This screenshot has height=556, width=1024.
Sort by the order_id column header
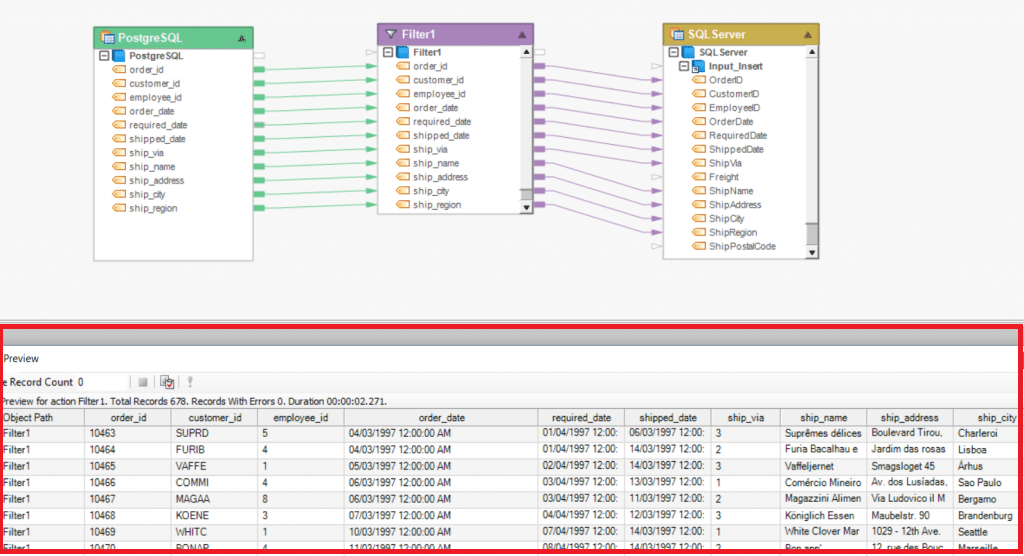coord(127,417)
